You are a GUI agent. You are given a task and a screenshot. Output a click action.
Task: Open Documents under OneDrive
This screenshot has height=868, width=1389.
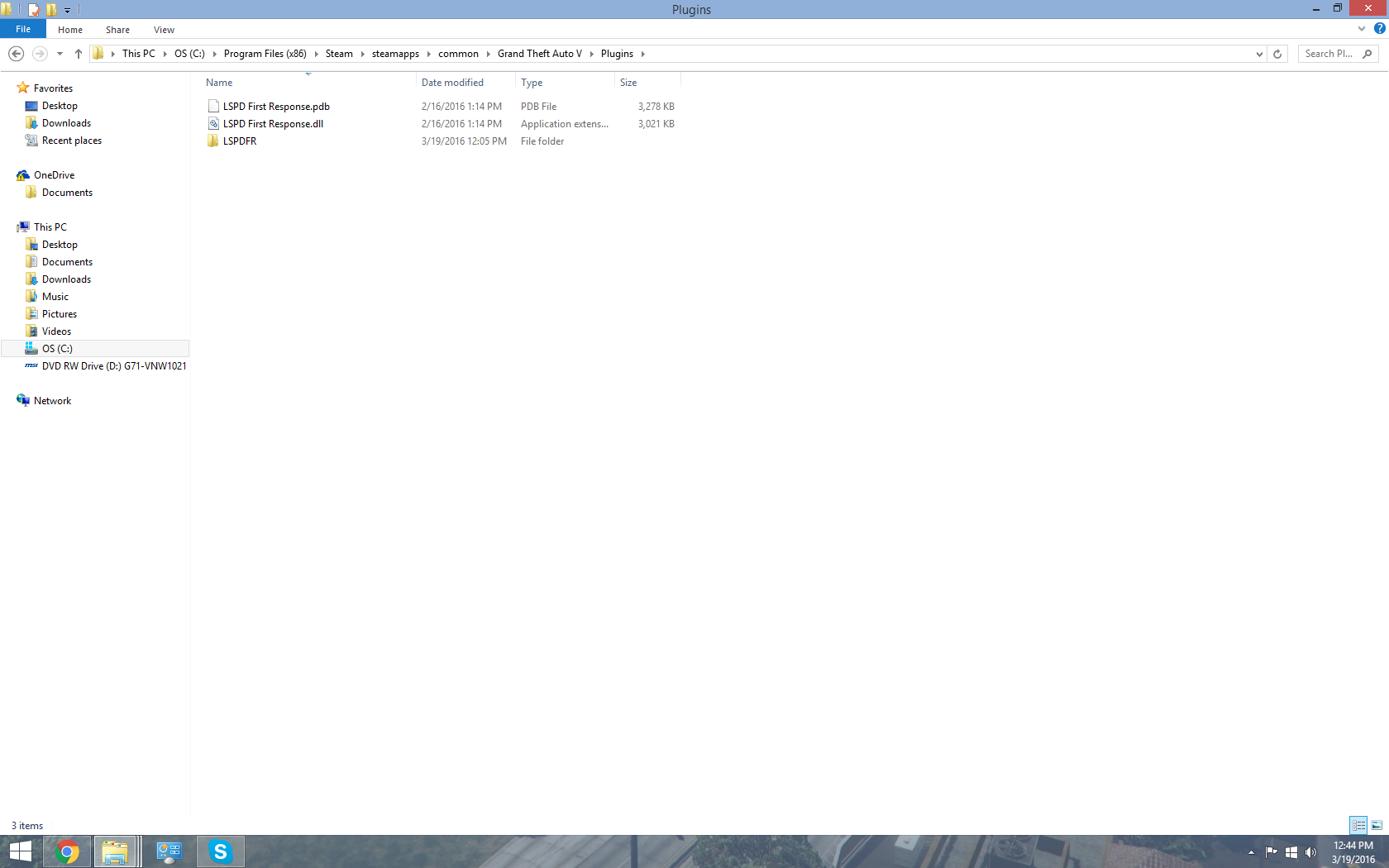click(x=67, y=193)
